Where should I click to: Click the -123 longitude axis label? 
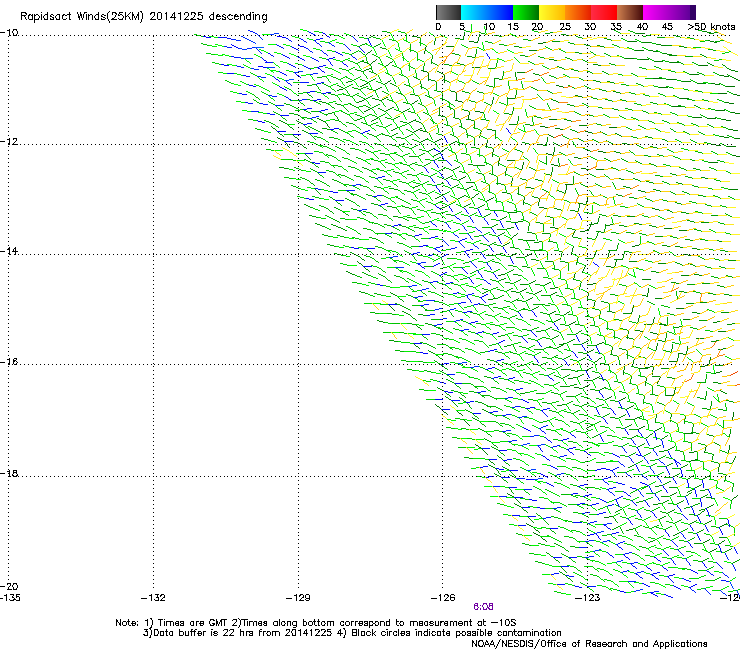[588, 598]
